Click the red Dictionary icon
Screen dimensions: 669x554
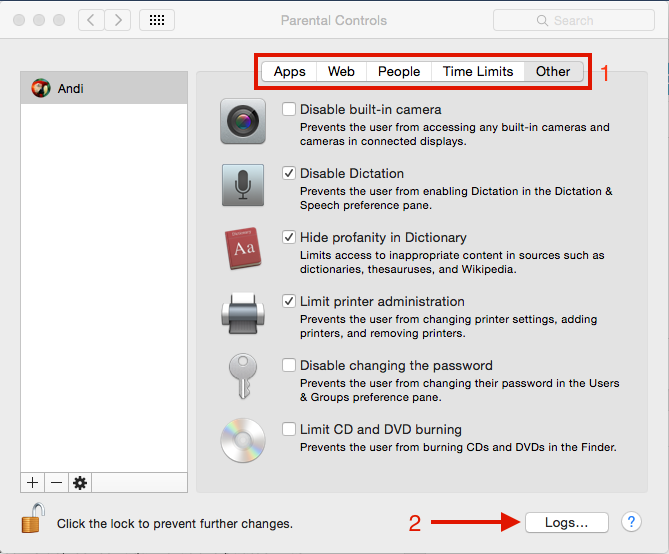coord(242,250)
